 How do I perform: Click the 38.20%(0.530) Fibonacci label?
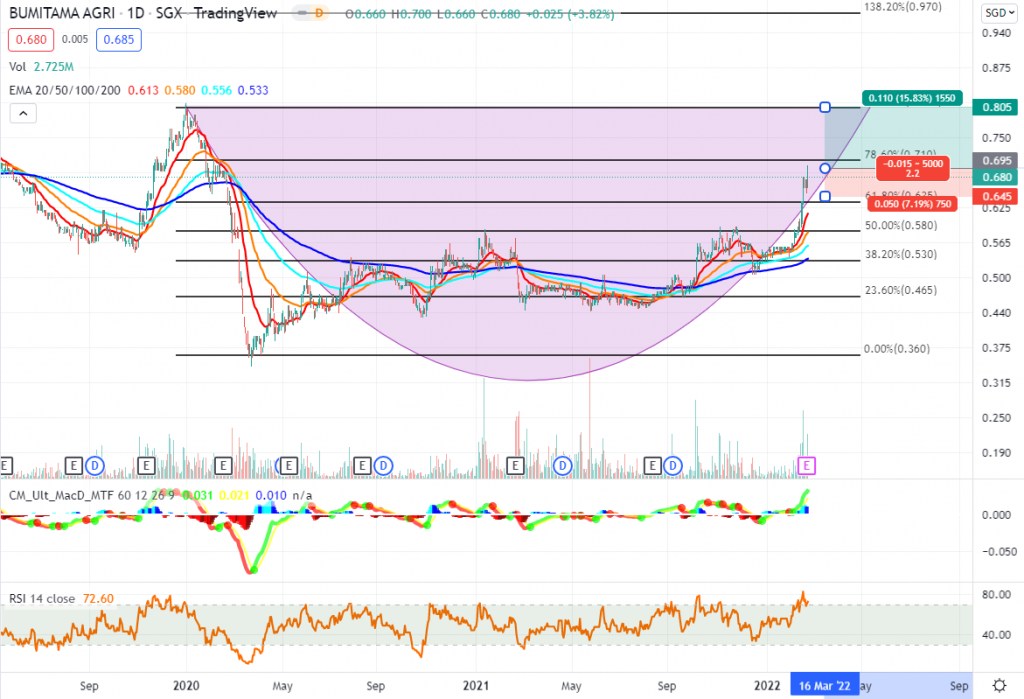pos(901,254)
